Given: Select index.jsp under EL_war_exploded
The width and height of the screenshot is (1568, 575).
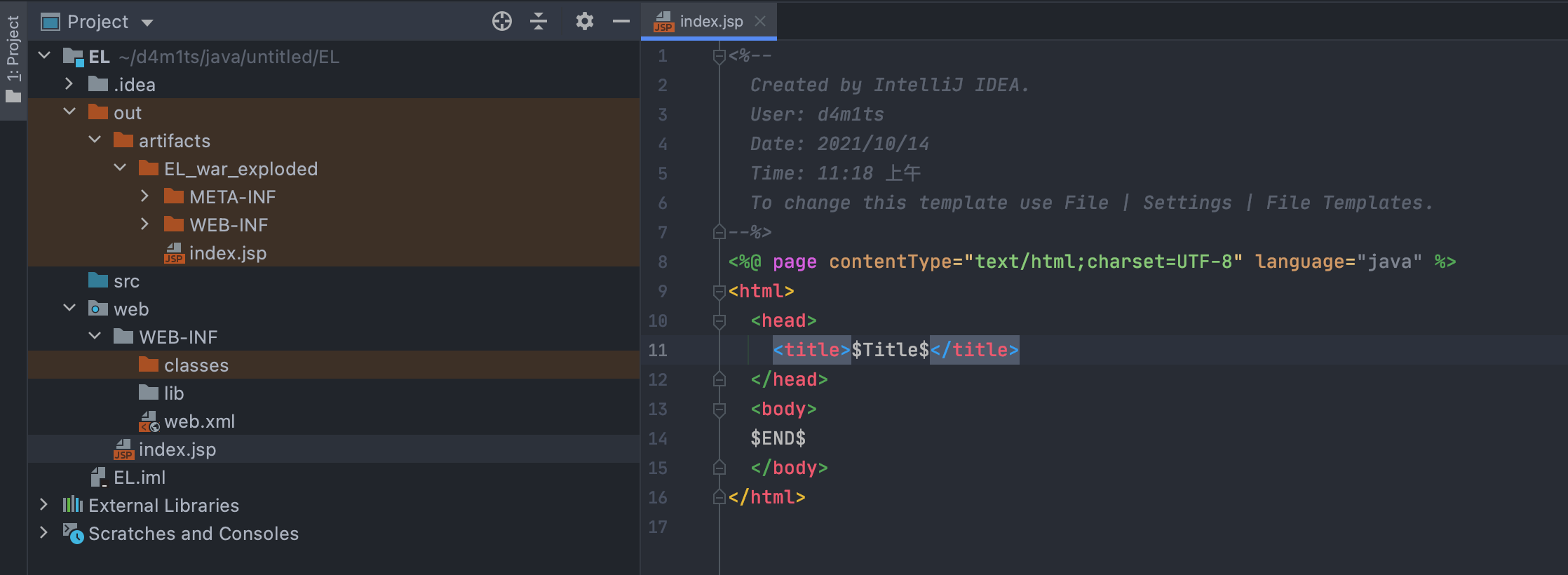Looking at the screenshot, I should pos(333,252).
